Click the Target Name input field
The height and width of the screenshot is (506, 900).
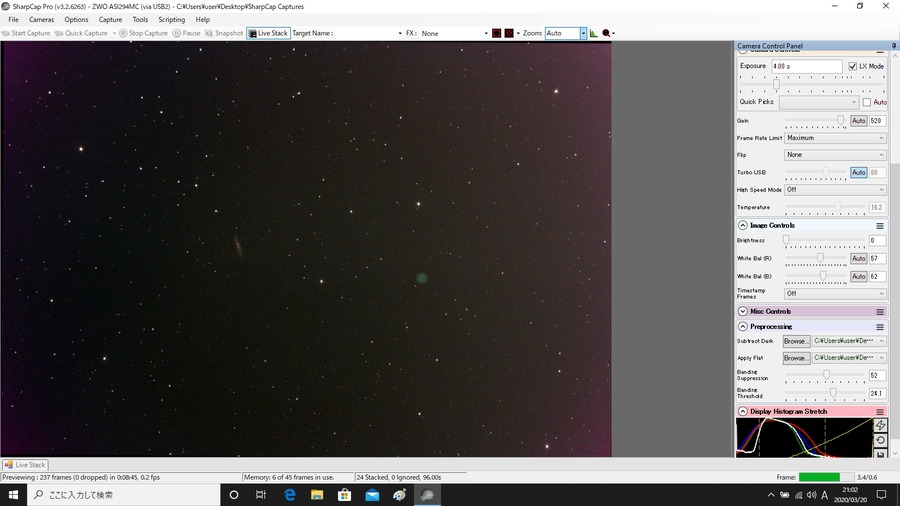coord(368,33)
